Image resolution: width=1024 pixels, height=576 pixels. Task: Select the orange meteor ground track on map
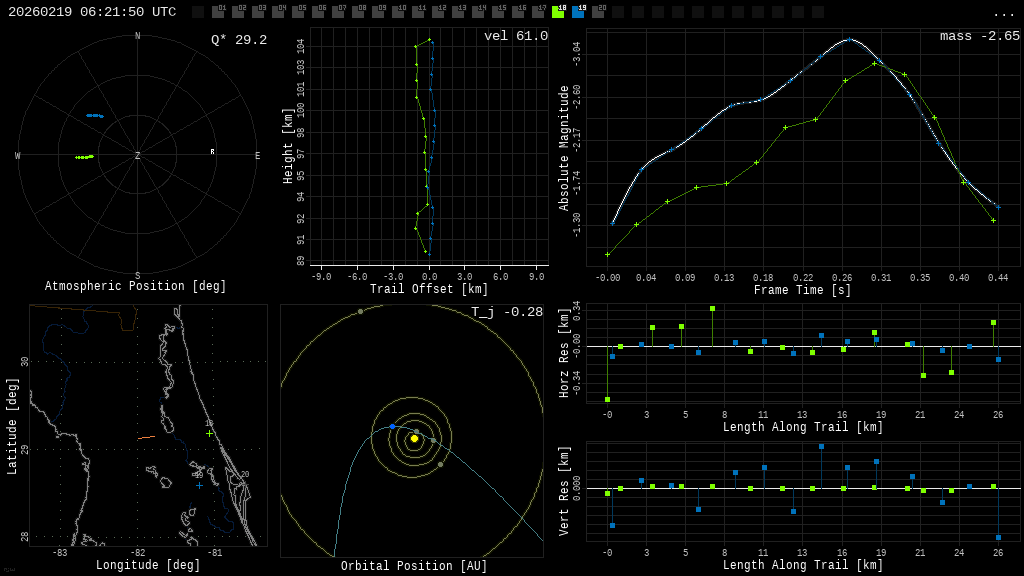pyautogui.click(x=146, y=437)
